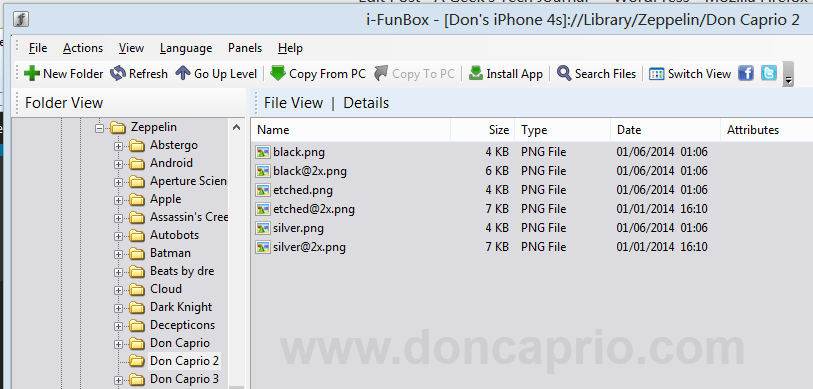Click the black.png file icon

pos(263,152)
